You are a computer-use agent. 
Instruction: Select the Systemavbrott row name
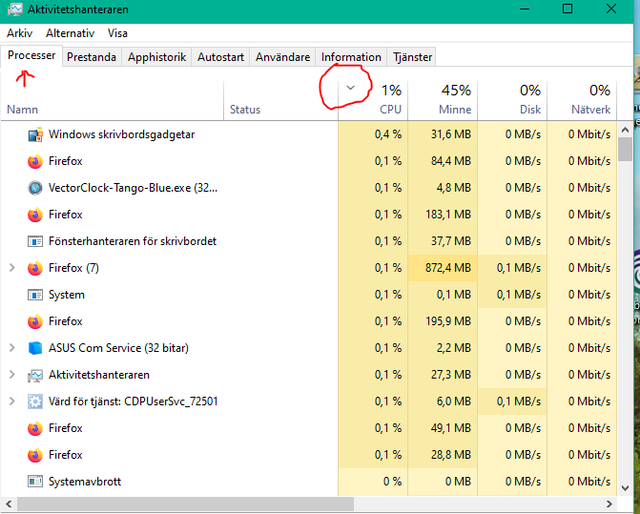[x=85, y=482]
